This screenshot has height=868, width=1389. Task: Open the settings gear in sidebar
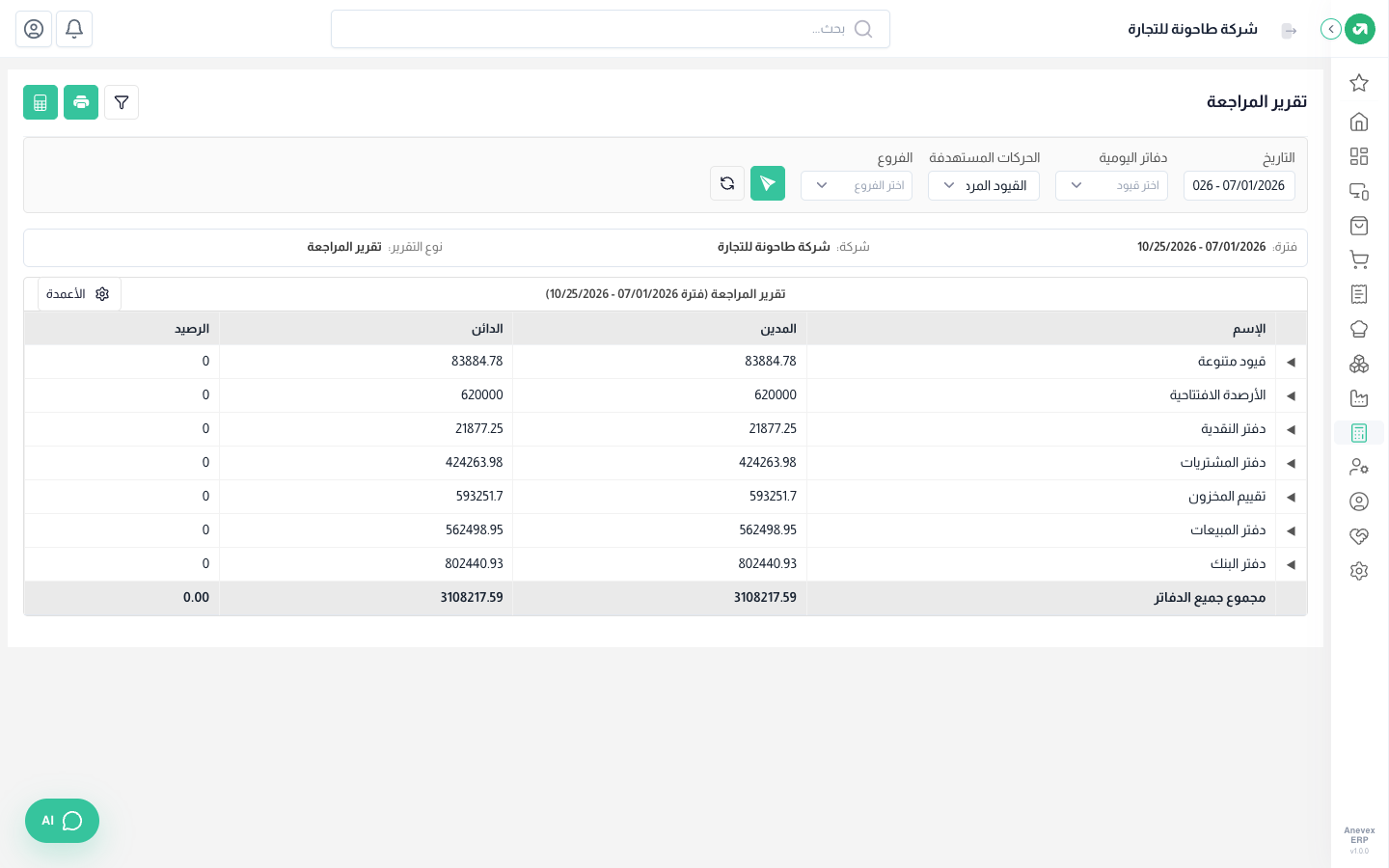[x=1359, y=571]
